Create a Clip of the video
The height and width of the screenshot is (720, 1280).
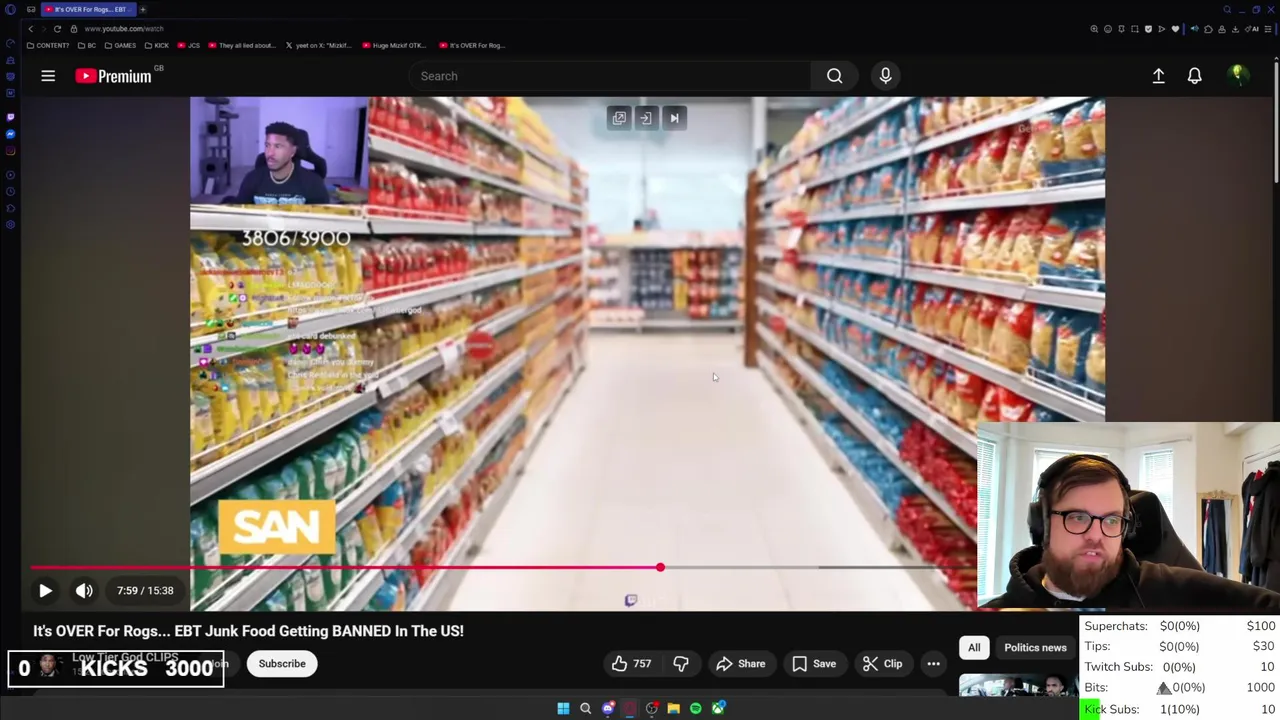click(x=883, y=664)
